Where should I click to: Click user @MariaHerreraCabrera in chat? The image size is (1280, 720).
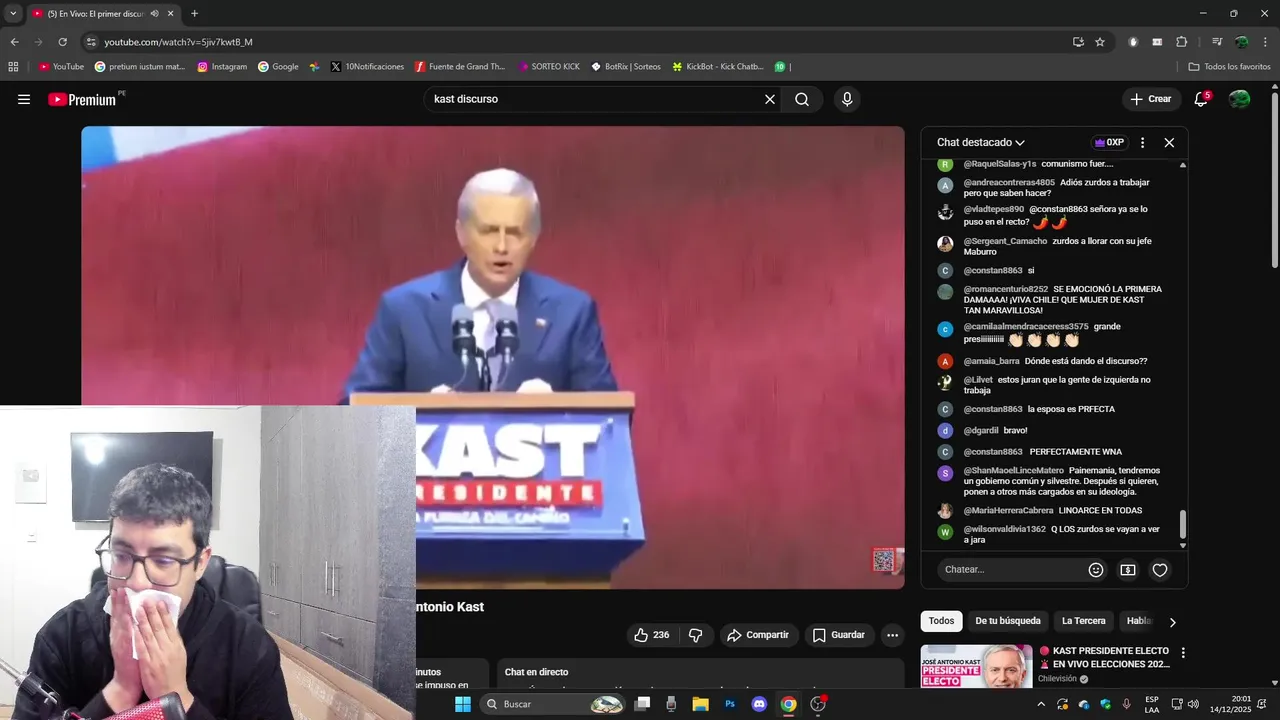pos(1008,510)
